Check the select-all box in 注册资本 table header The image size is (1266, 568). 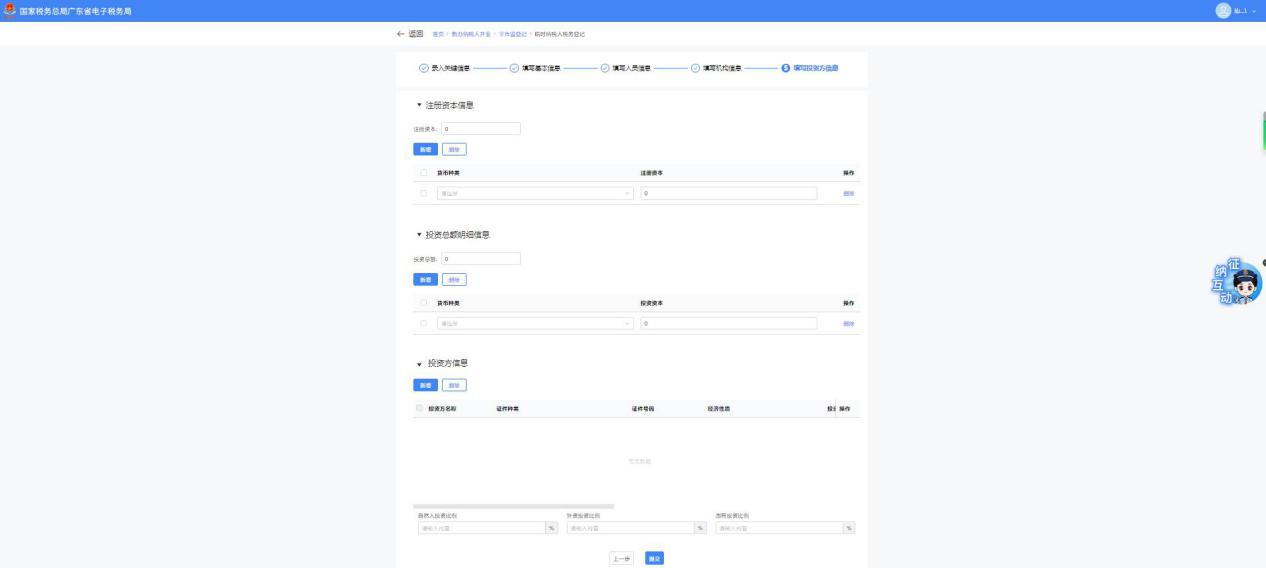pos(424,173)
